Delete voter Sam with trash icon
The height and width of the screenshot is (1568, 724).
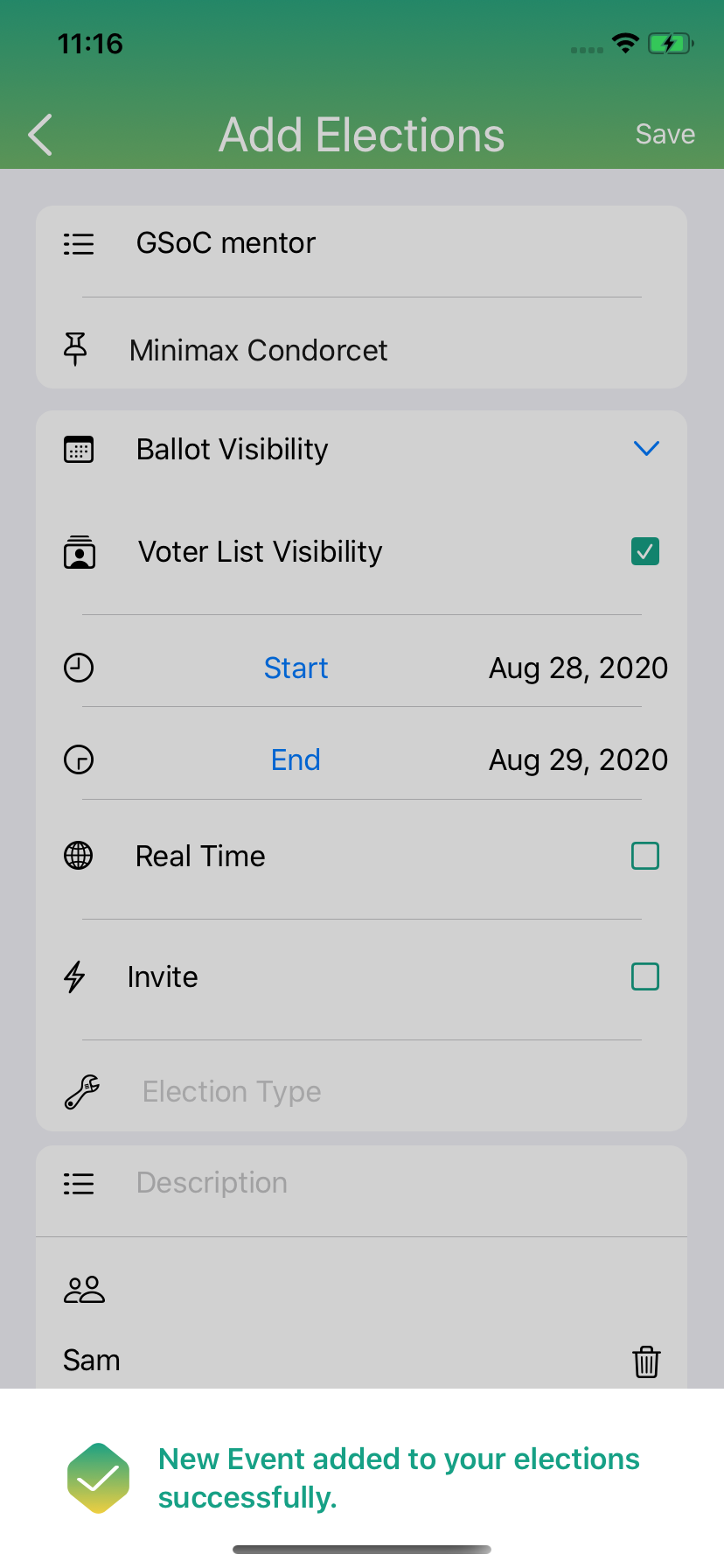tap(646, 1361)
